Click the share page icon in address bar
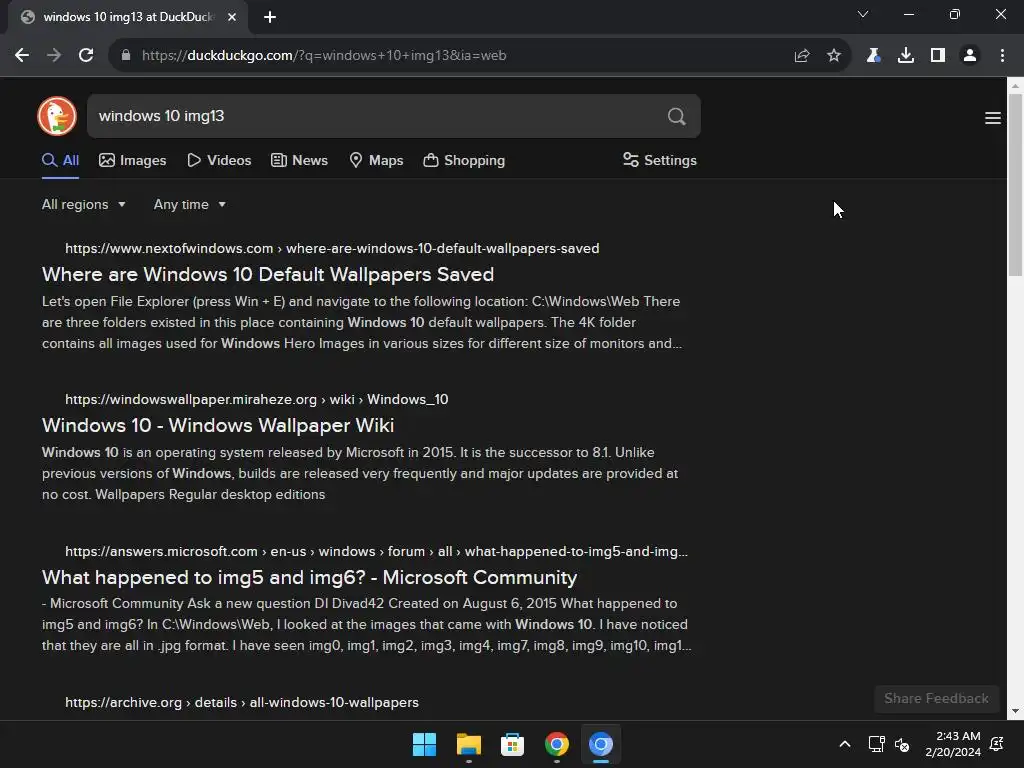 point(802,56)
